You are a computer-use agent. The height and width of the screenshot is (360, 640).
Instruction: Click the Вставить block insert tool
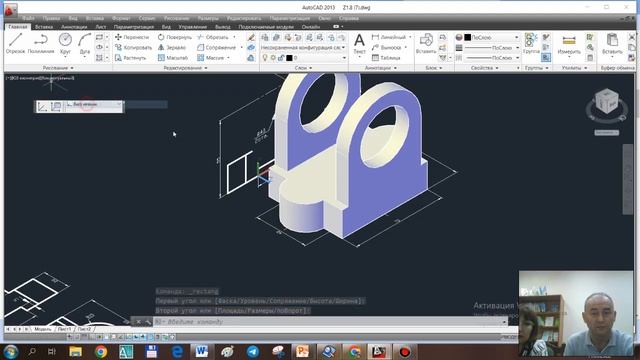[x=426, y=44]
